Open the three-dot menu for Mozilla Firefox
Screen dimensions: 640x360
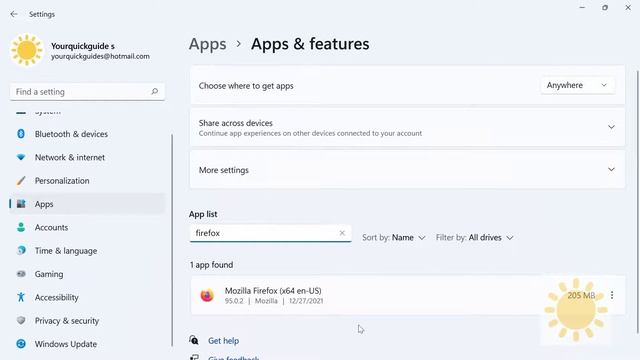(x=611, y=295)
